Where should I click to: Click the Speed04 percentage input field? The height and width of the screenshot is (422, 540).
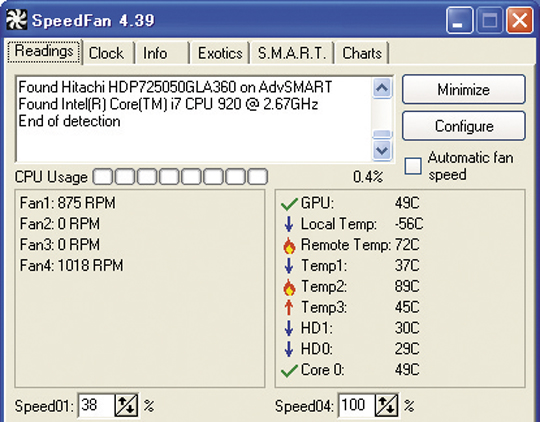pos(356,405)
